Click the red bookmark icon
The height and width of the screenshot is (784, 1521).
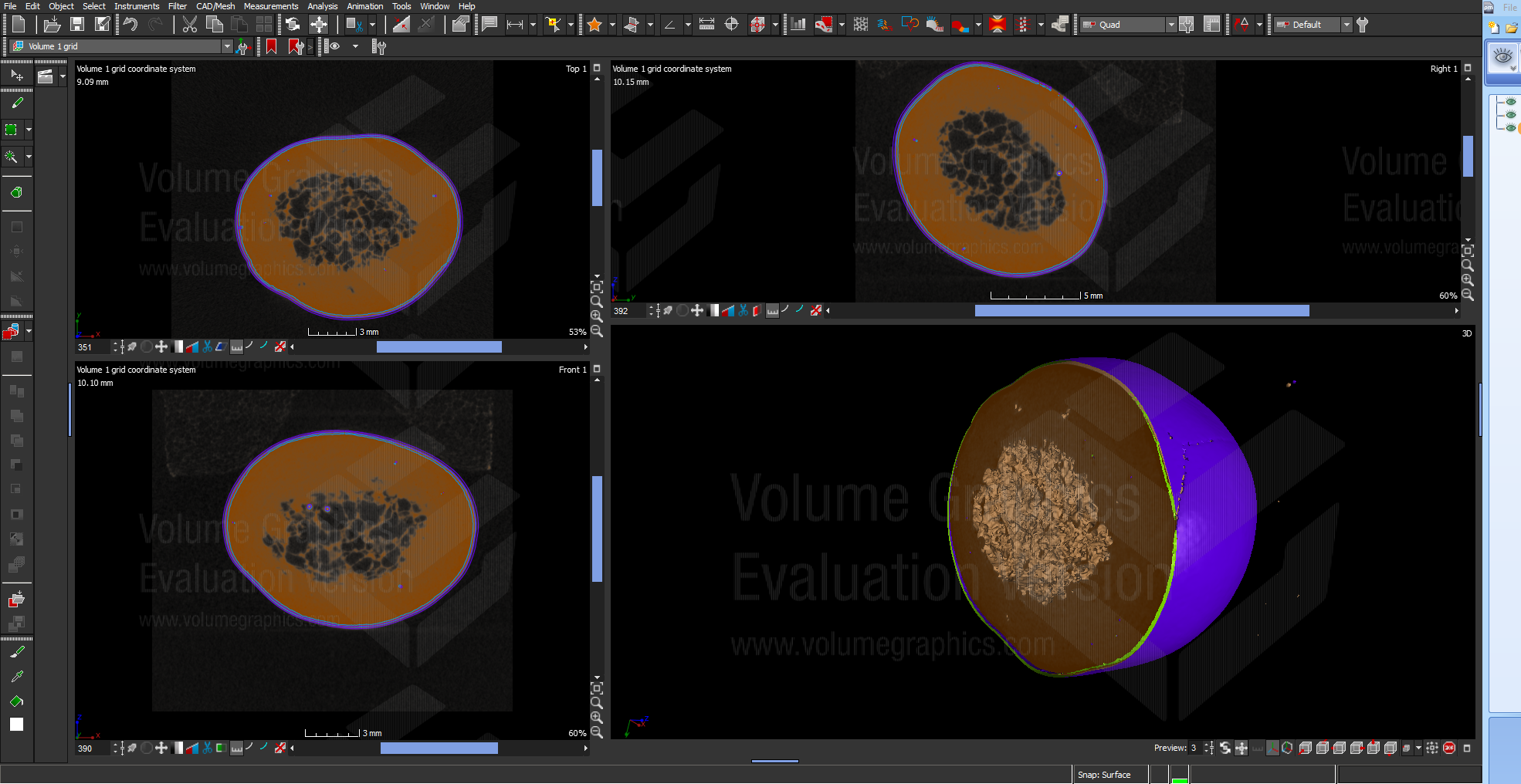272,47
